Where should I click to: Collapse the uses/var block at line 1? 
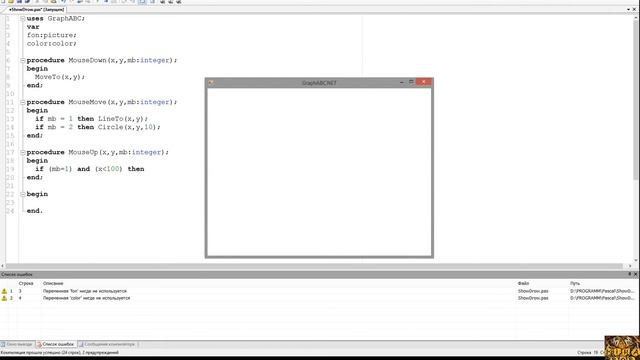tap(23, 18)
